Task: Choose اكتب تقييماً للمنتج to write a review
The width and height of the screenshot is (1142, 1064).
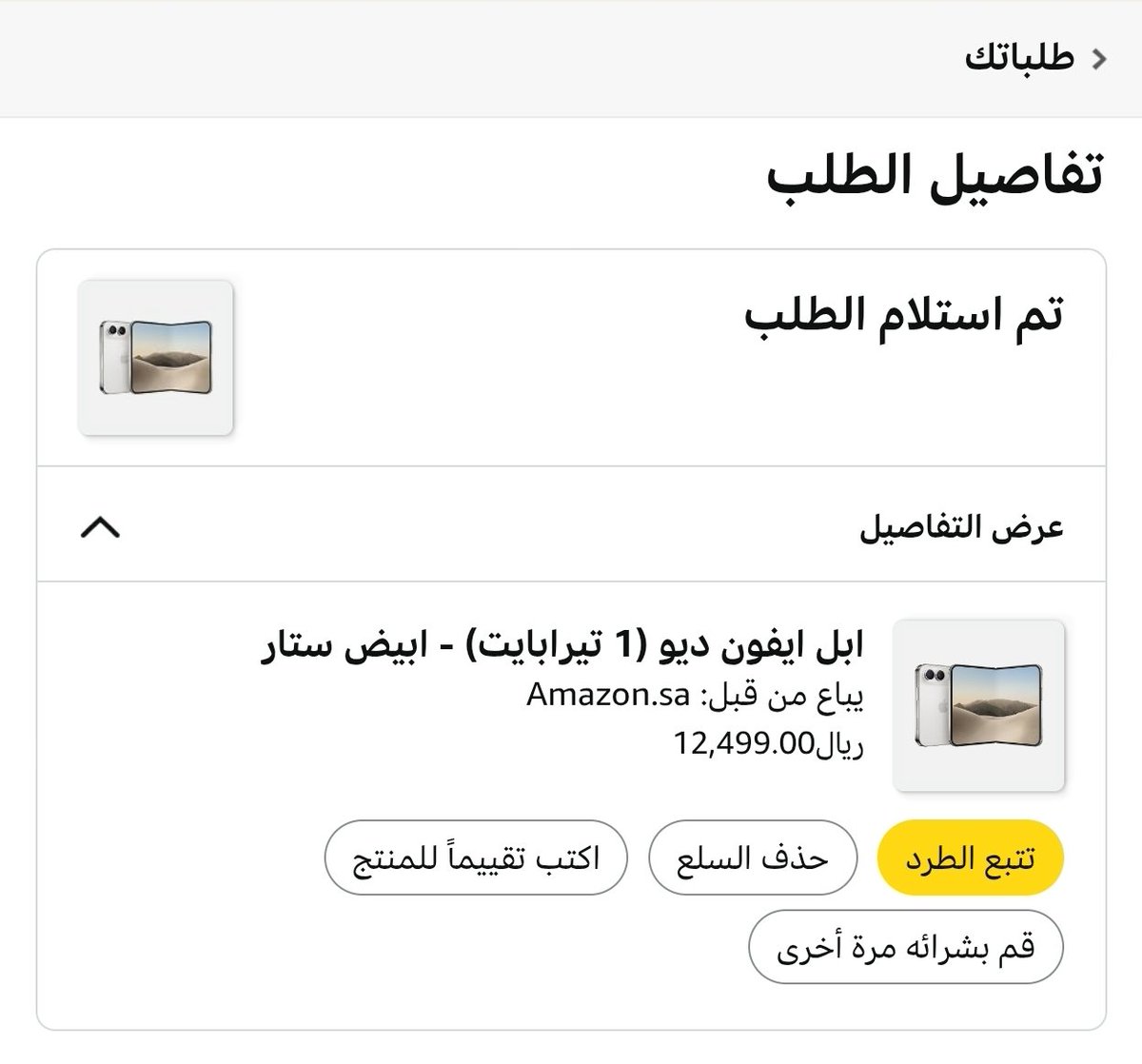Action: point(477,857)
